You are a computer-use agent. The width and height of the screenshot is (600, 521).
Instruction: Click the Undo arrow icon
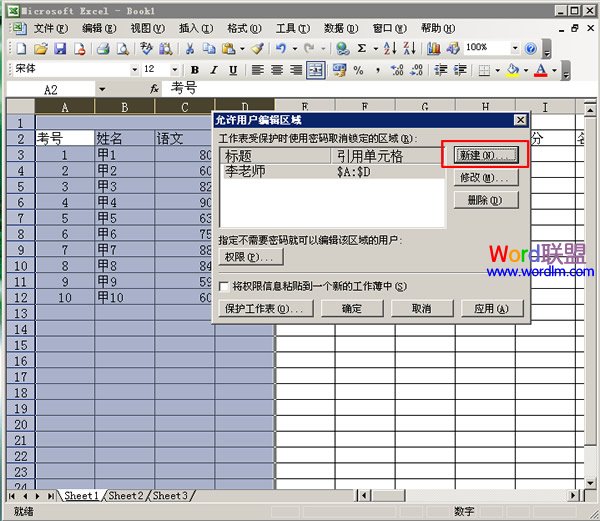pos(281,48)
